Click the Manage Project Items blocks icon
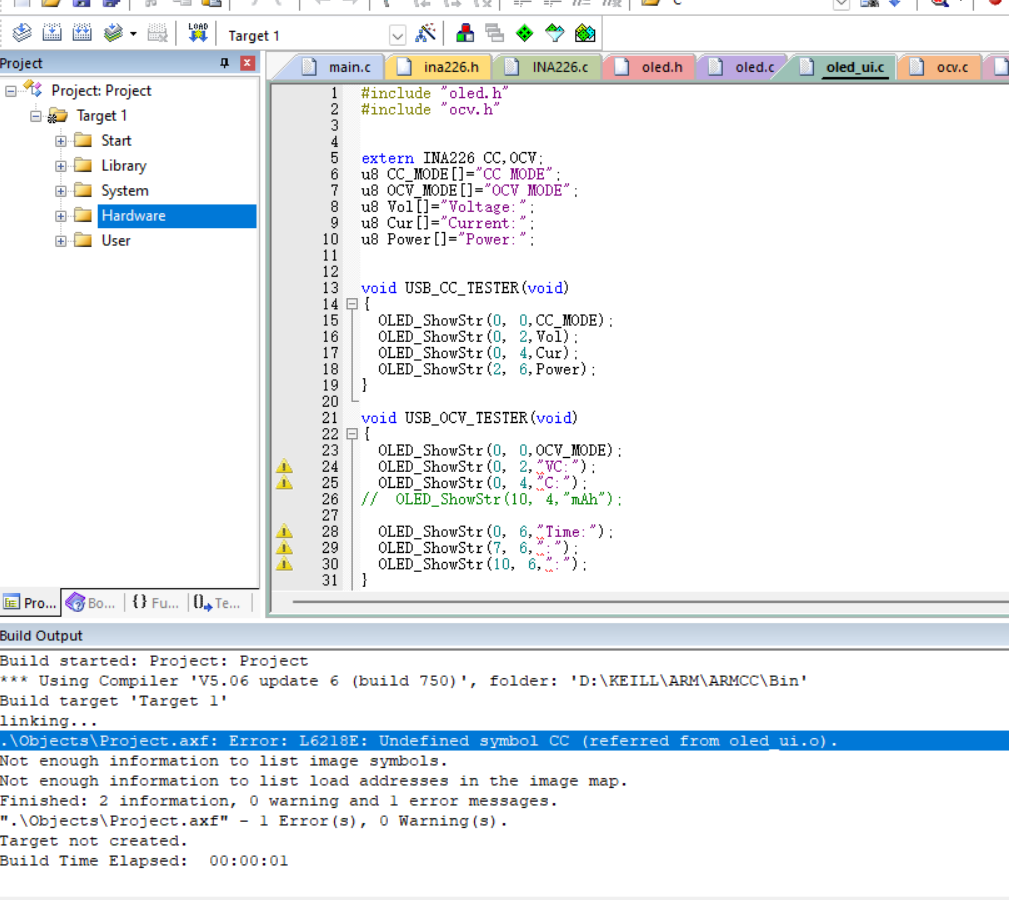 465,33
